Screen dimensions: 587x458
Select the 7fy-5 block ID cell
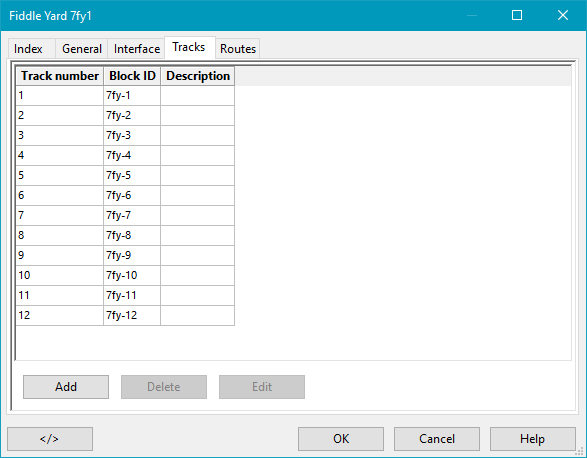pyautogui.click(x=132, y=175)
